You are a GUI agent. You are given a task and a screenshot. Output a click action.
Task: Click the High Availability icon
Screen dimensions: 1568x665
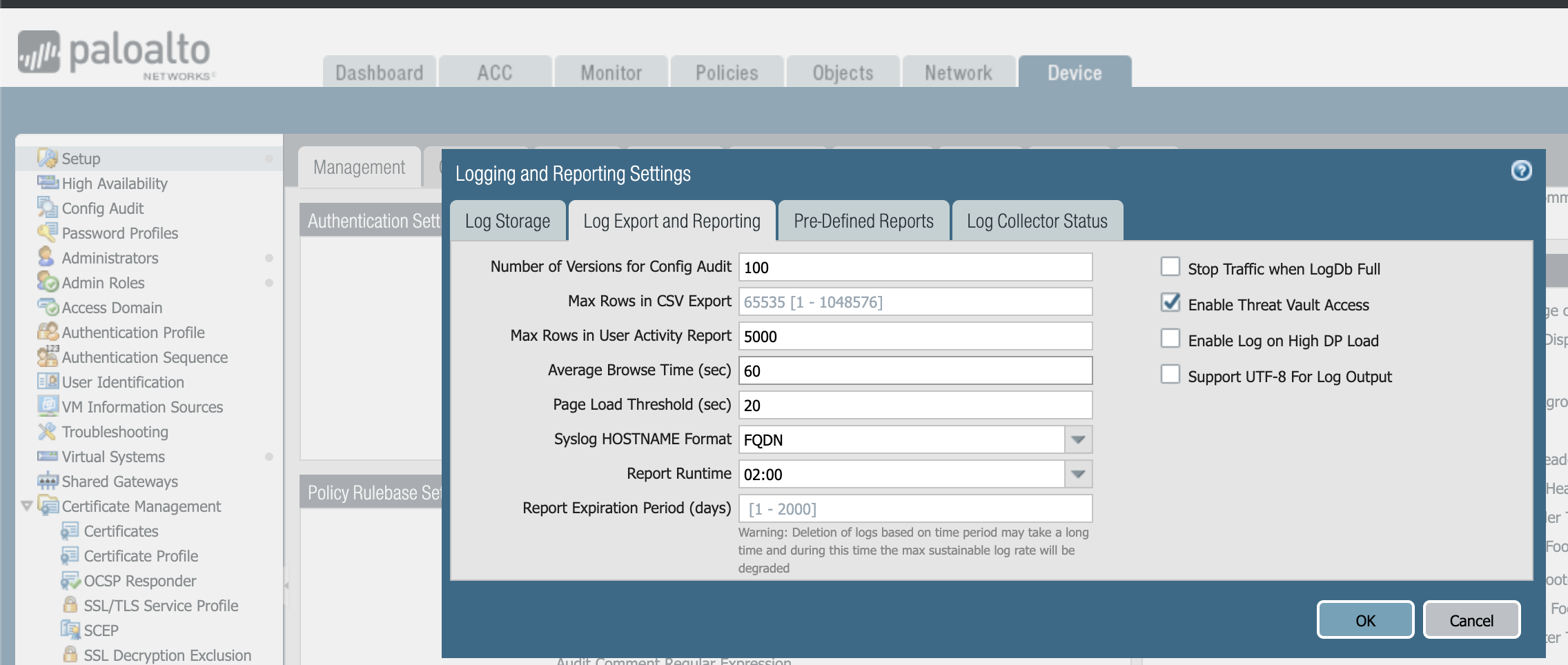tap(48, 183)
